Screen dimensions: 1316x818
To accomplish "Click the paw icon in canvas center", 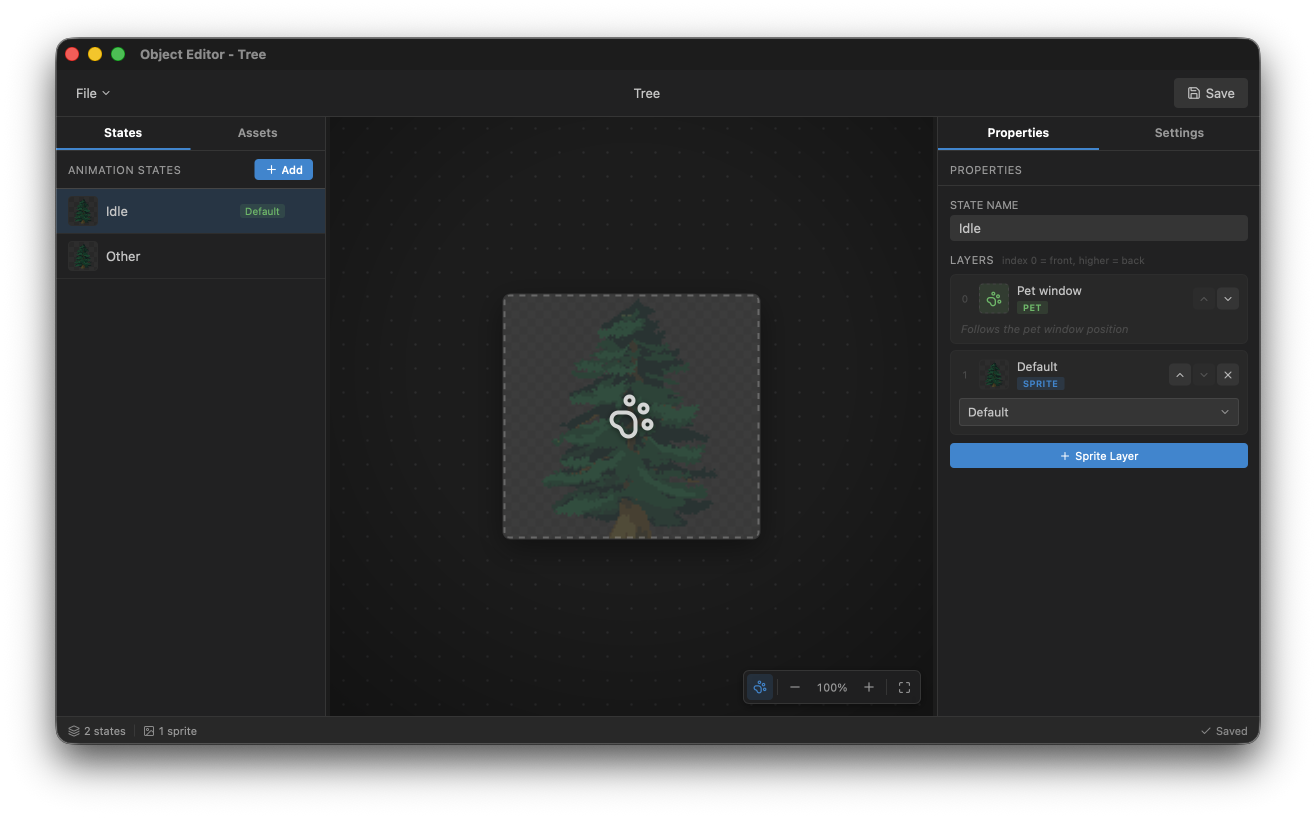I will click(x=631, y=416).
